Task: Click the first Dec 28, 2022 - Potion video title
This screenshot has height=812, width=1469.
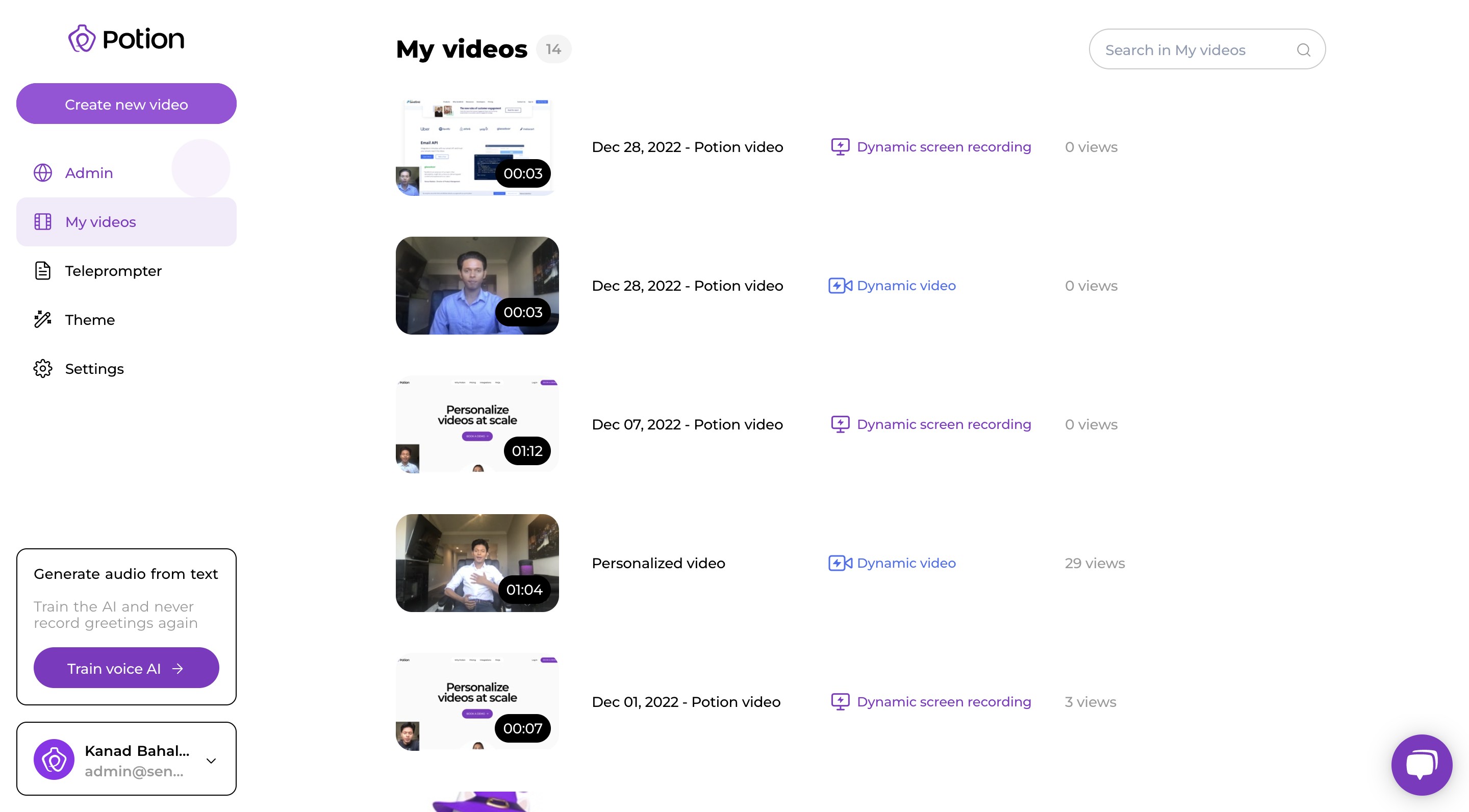Action: [687, 147]
